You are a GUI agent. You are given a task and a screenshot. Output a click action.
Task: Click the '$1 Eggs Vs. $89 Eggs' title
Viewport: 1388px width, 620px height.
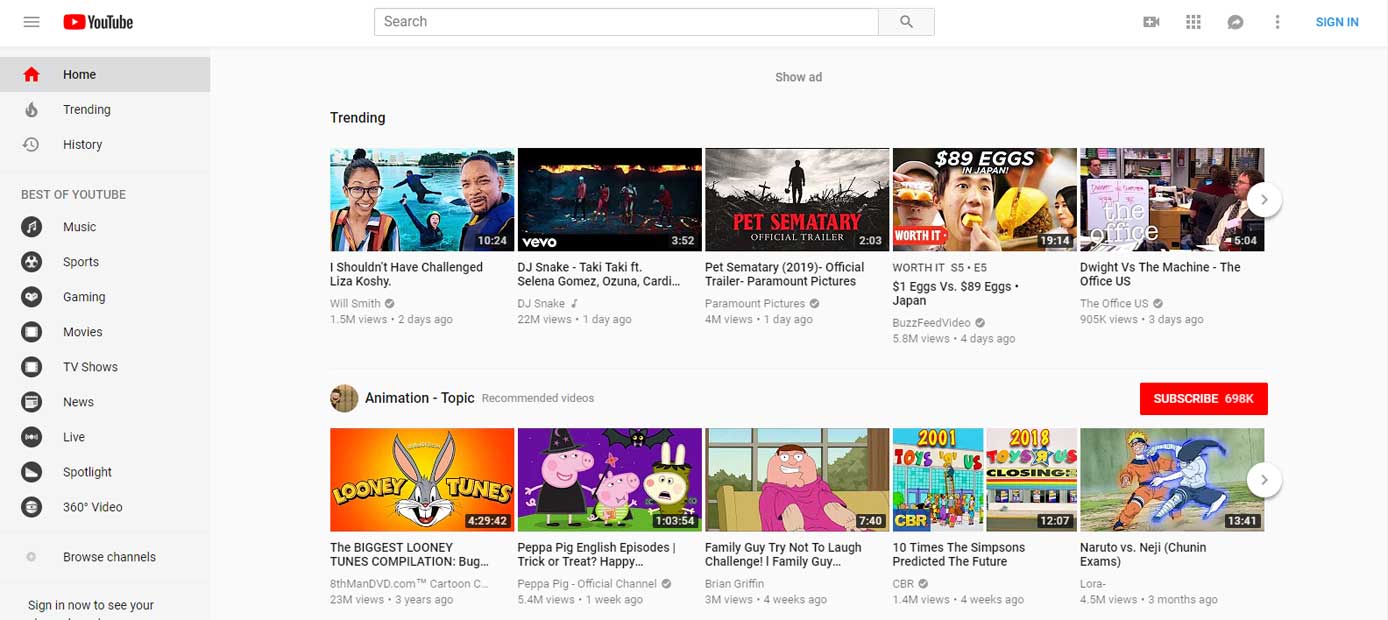(x=956, y=294)
